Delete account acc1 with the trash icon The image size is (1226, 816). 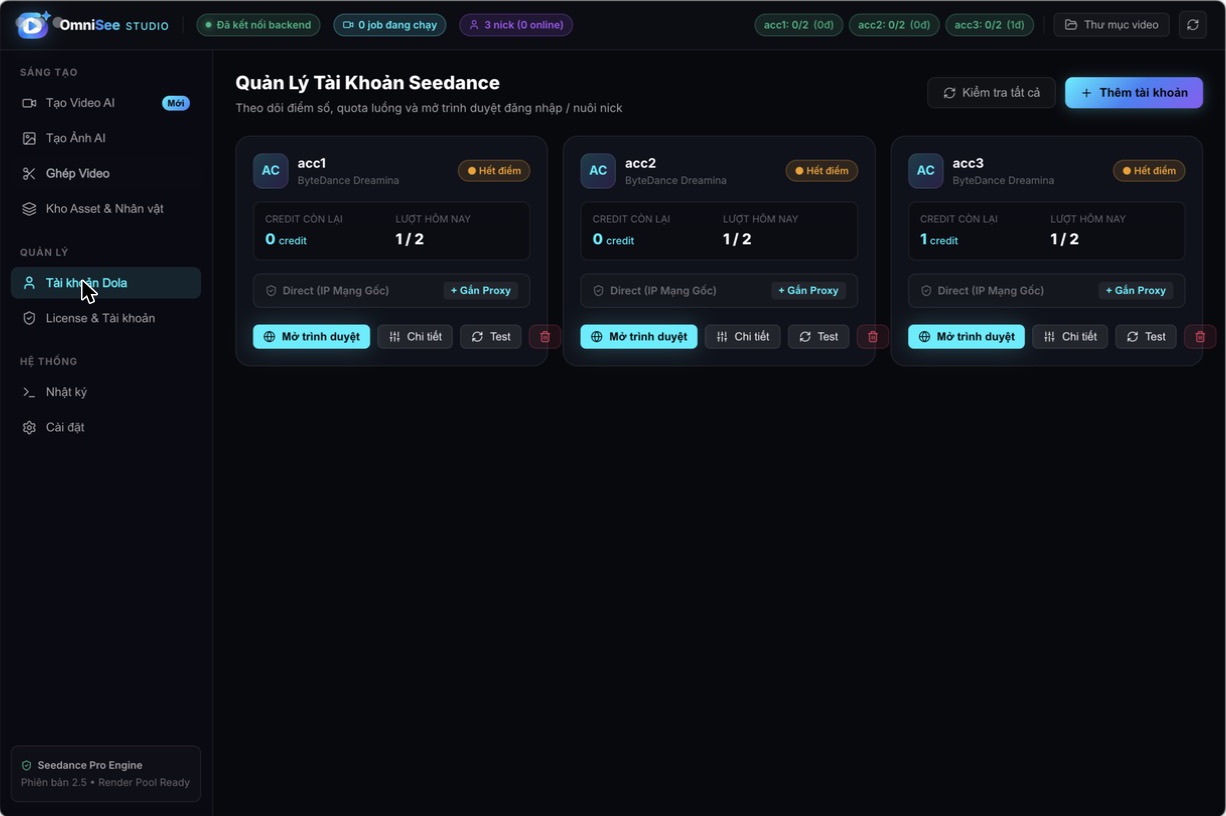[545, 337]
